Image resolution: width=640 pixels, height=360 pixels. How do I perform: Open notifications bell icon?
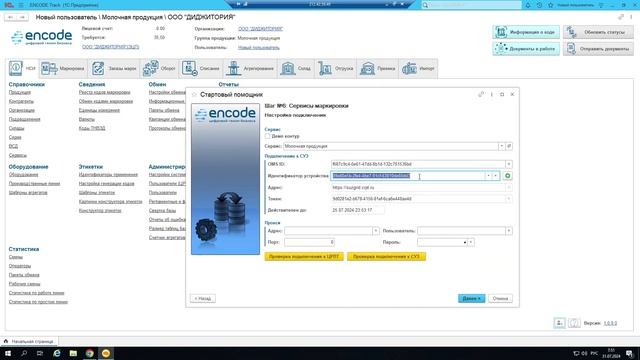pyautogui.click(x=528, y=5)
